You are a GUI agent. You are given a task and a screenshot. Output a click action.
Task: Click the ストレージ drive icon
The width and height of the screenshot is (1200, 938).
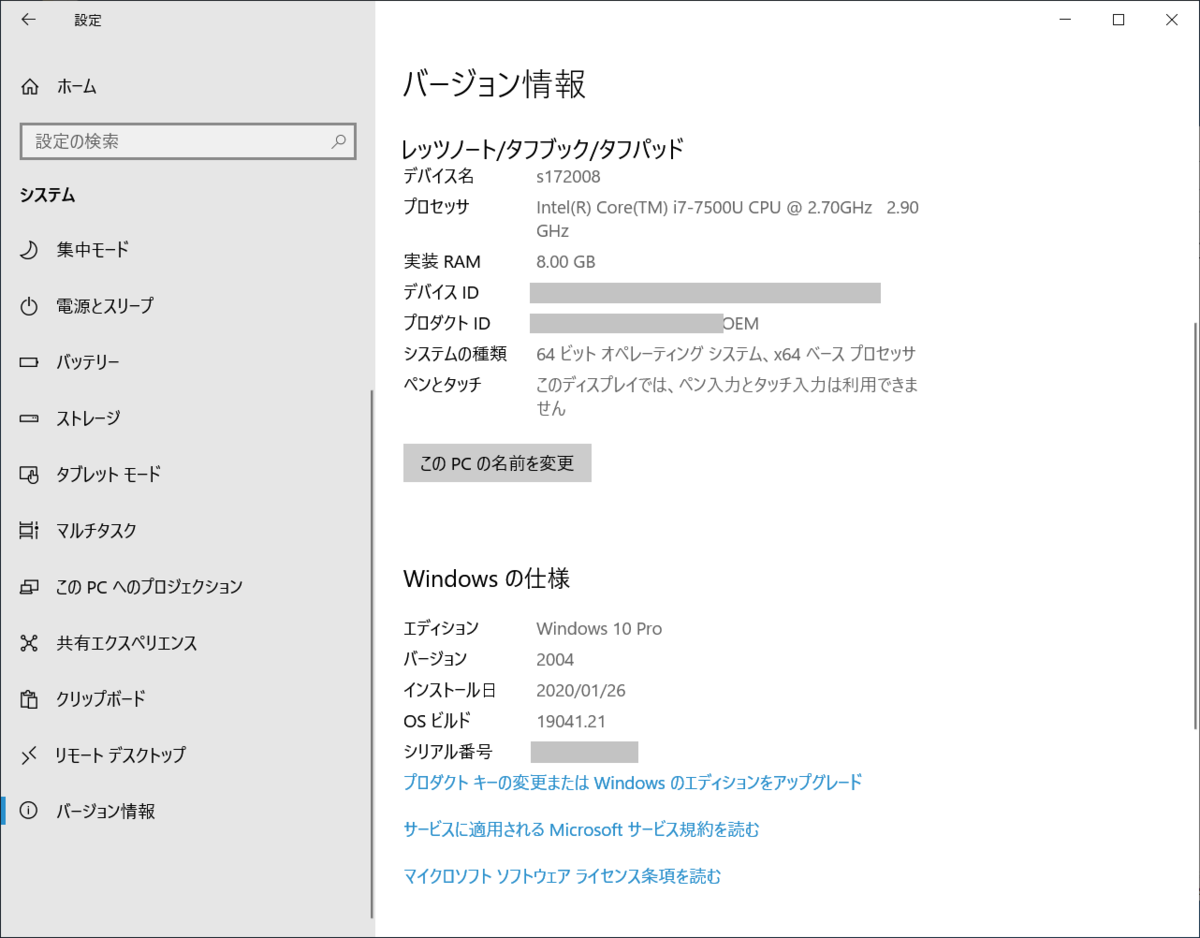(30, 418)
